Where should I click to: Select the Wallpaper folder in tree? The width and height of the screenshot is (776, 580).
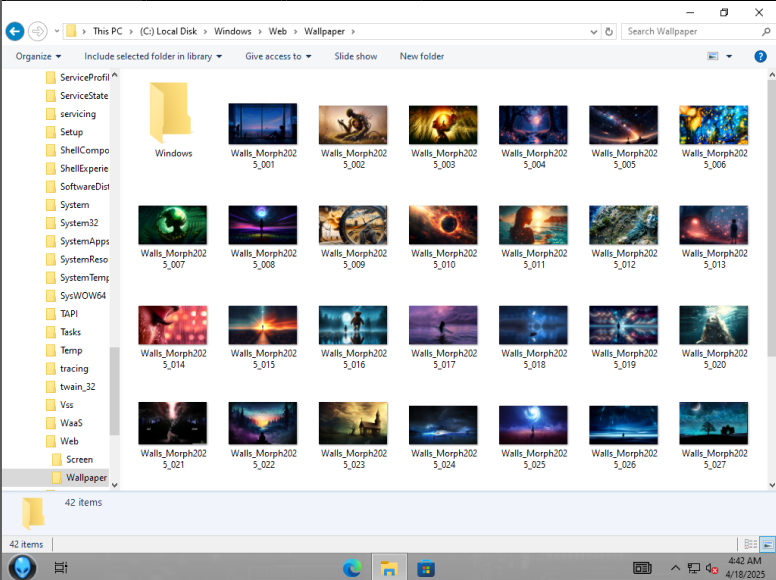pos(86,478)
